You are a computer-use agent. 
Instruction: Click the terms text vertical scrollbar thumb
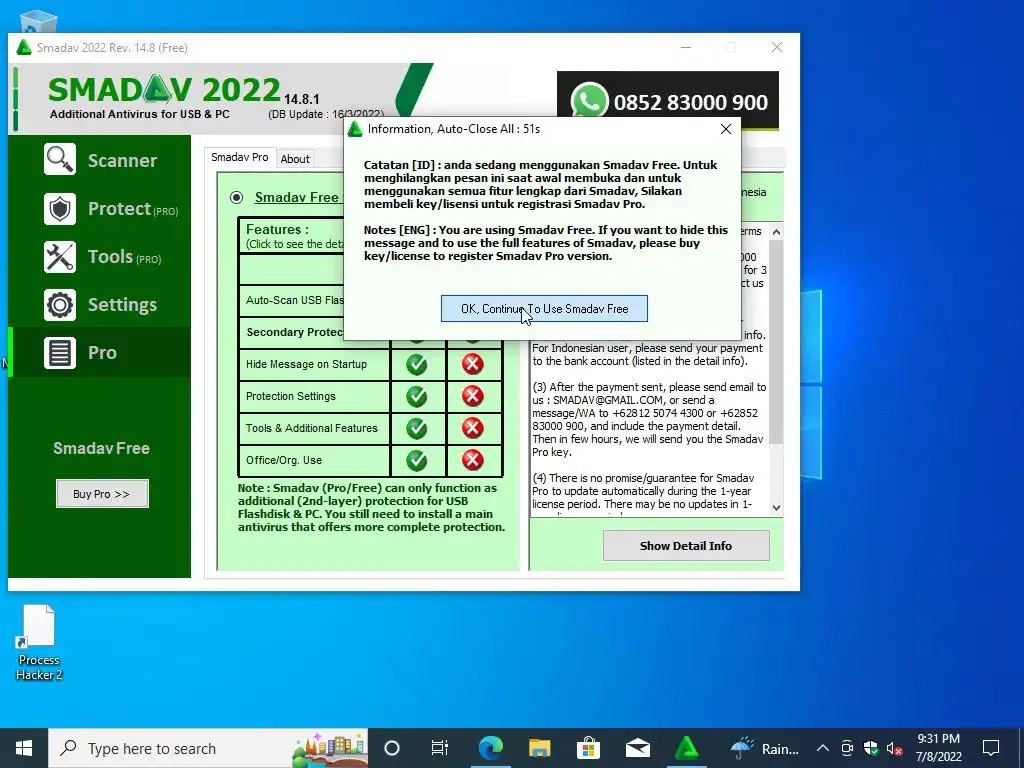coord(776,341)
